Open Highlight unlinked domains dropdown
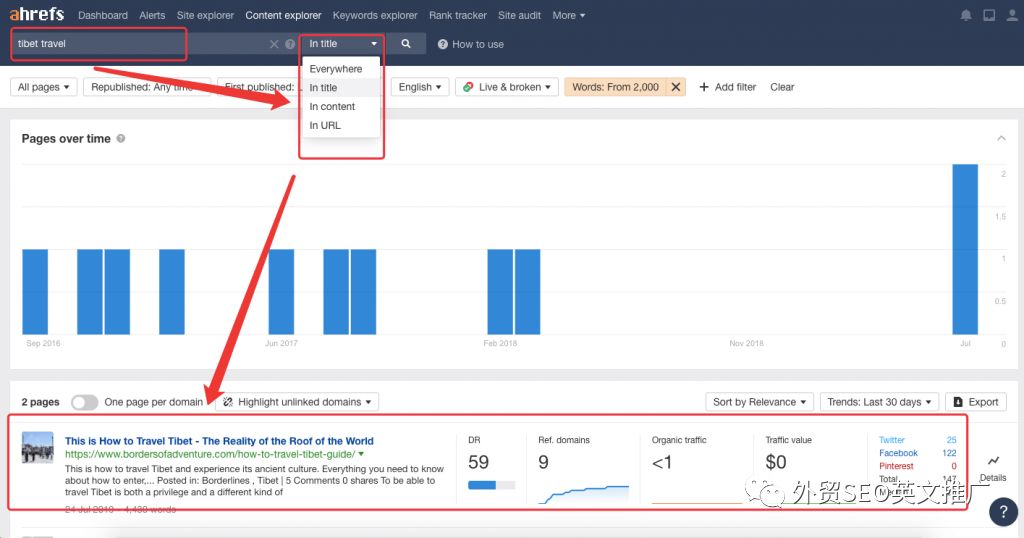 pos(297,402)
